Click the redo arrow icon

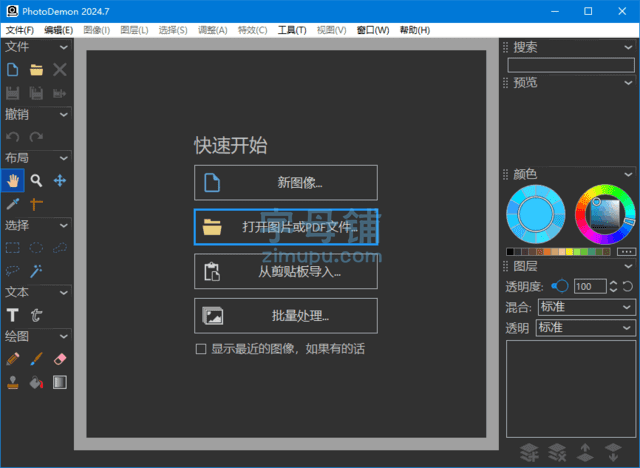[x=36, y=137]
